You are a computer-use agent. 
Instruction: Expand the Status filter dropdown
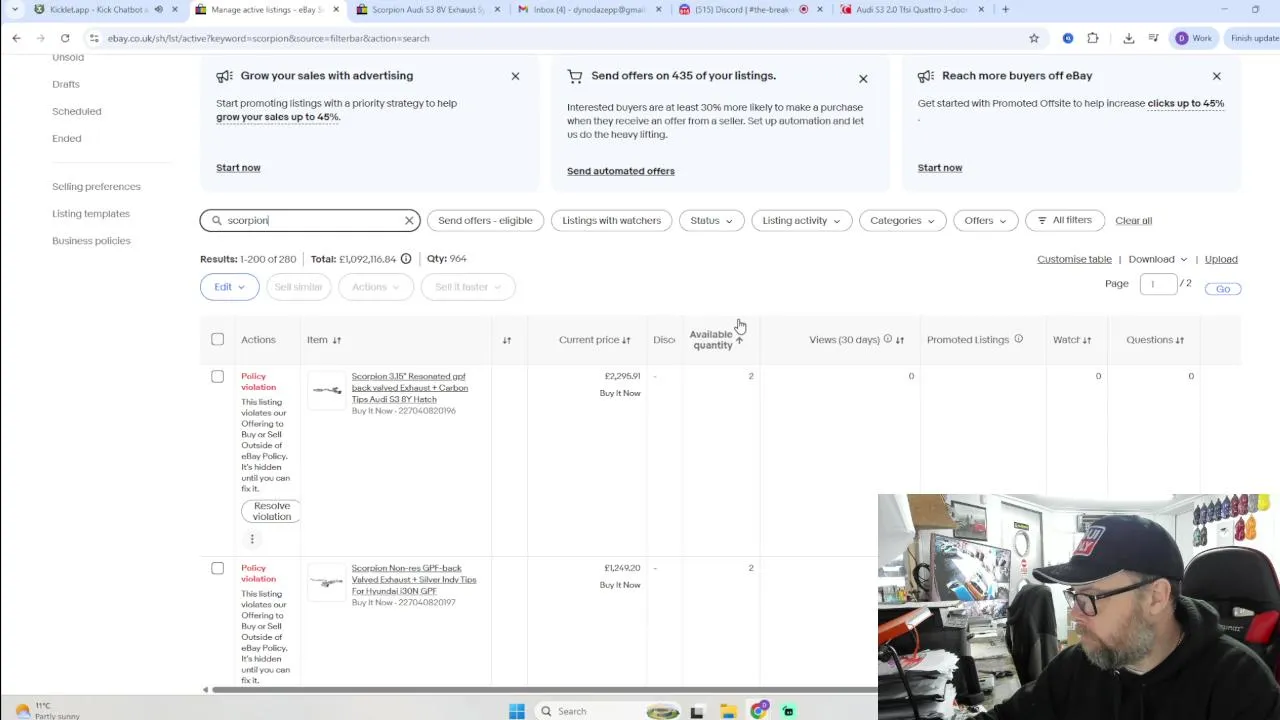711,220
